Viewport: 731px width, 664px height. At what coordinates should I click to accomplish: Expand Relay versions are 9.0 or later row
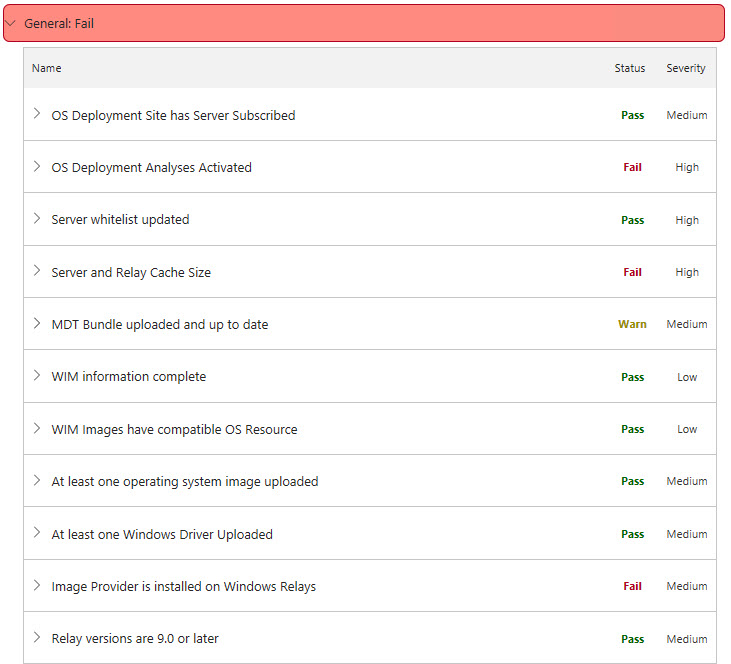[x=37, y=638]
